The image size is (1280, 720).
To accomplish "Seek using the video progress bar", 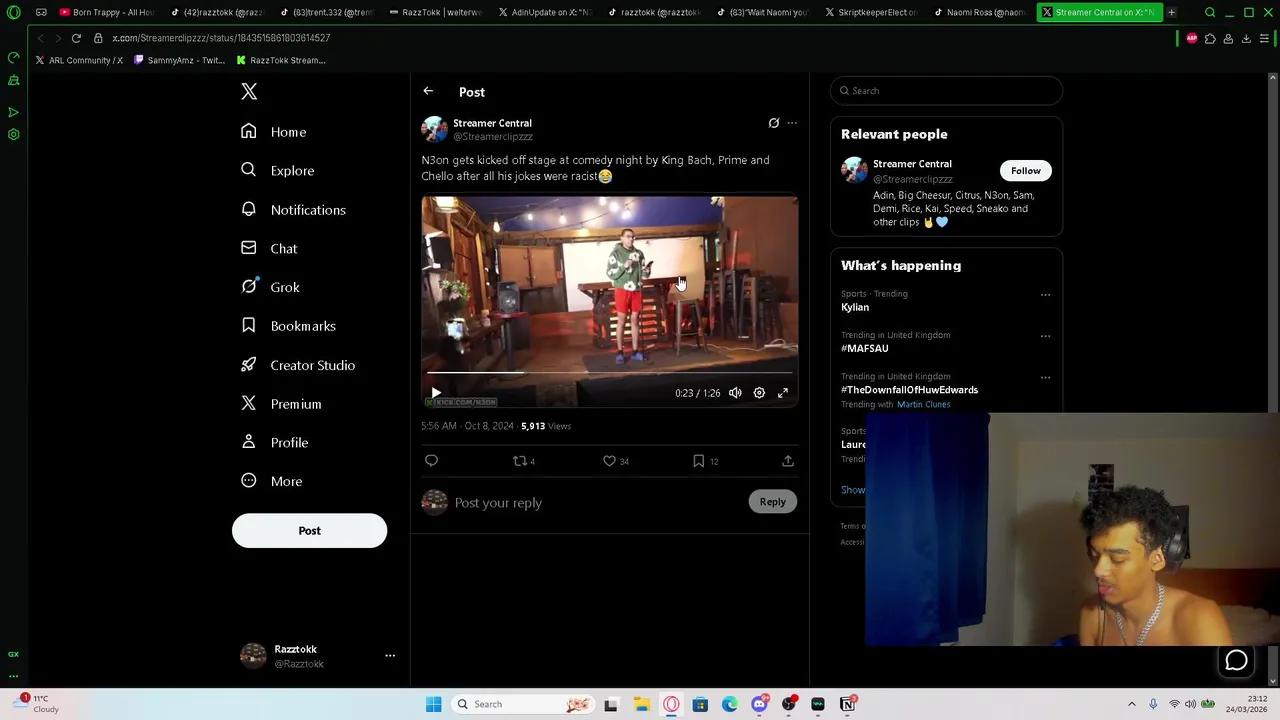I will point(609,373).
